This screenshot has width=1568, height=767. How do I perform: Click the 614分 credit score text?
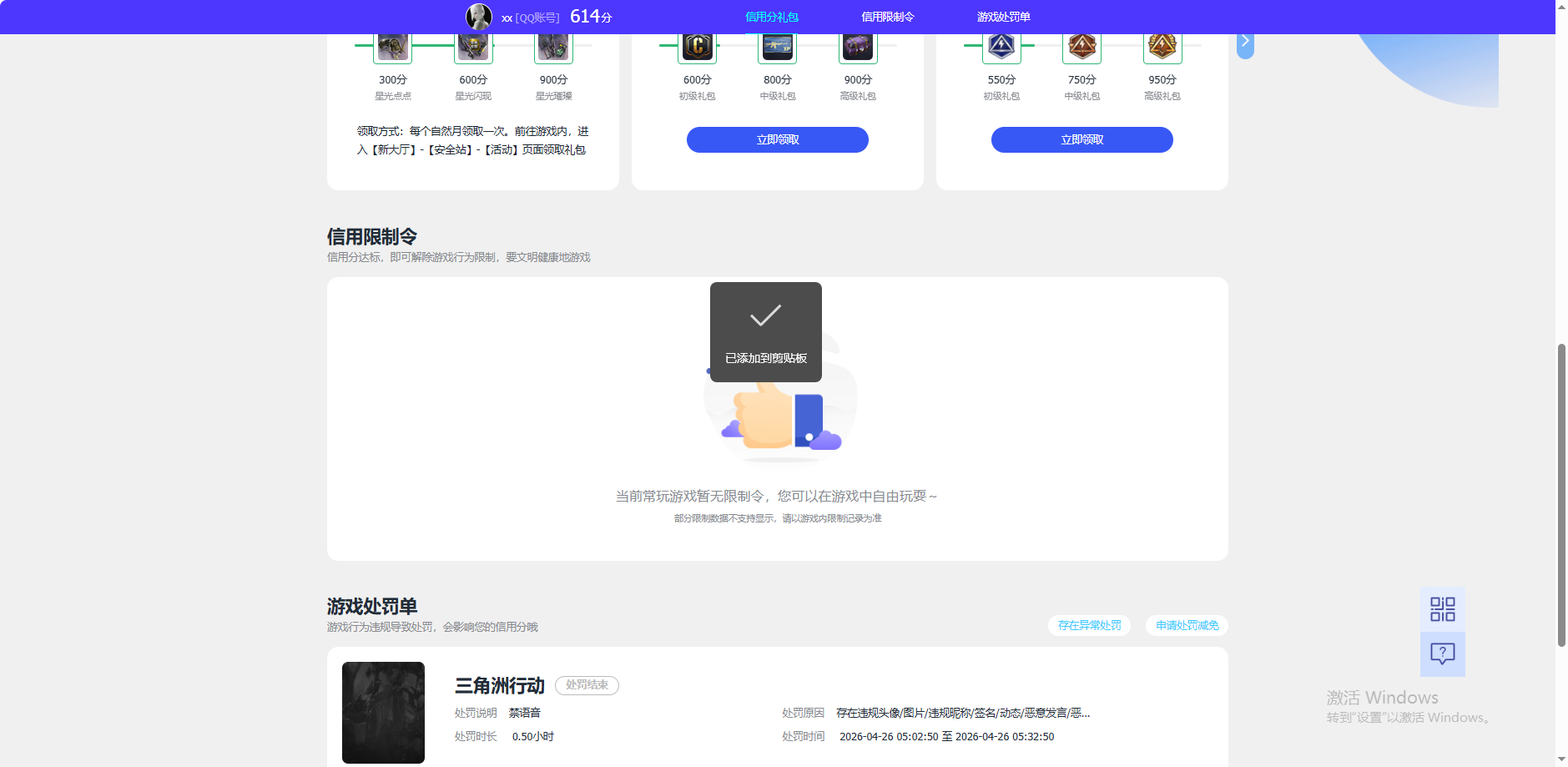[x=591, y=17]
